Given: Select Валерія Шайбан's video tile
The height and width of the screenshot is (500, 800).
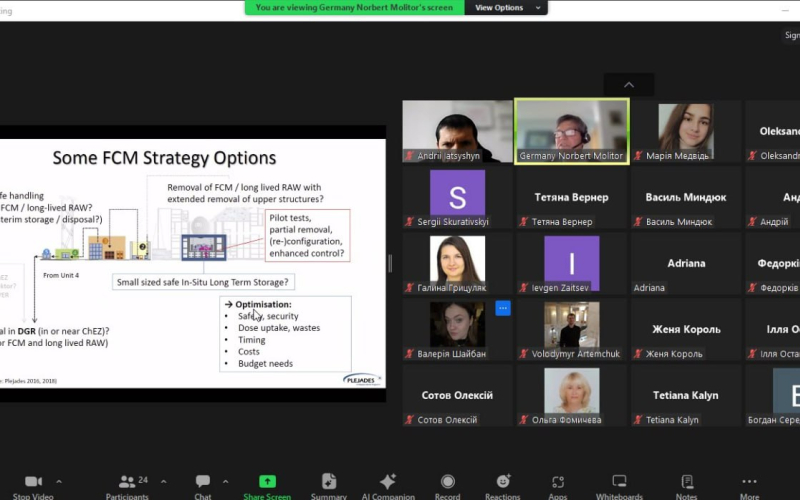Looking at the screenshot, I should click(x=457, y=329).
